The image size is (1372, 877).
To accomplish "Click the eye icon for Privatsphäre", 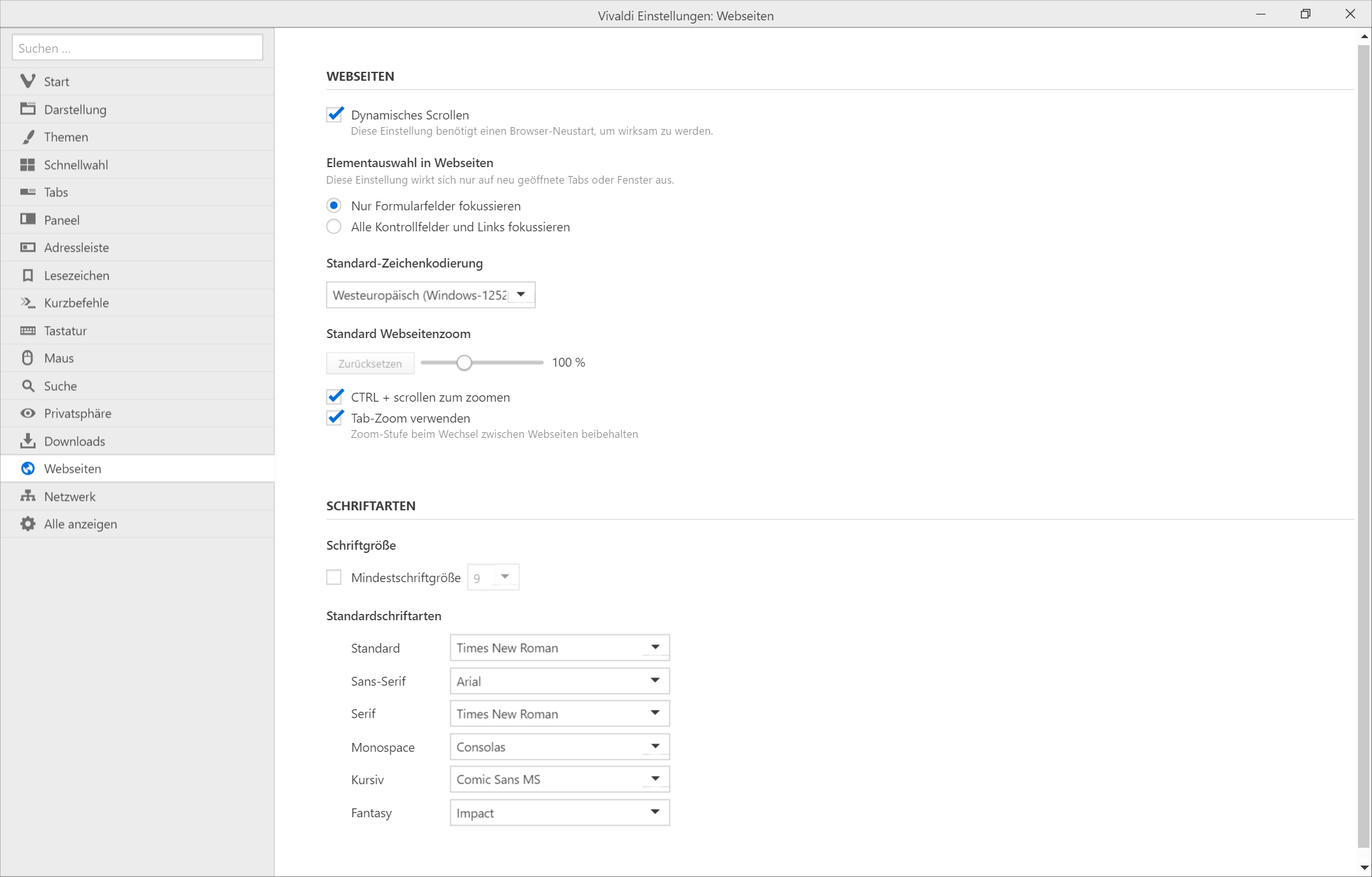I will 27,413.
